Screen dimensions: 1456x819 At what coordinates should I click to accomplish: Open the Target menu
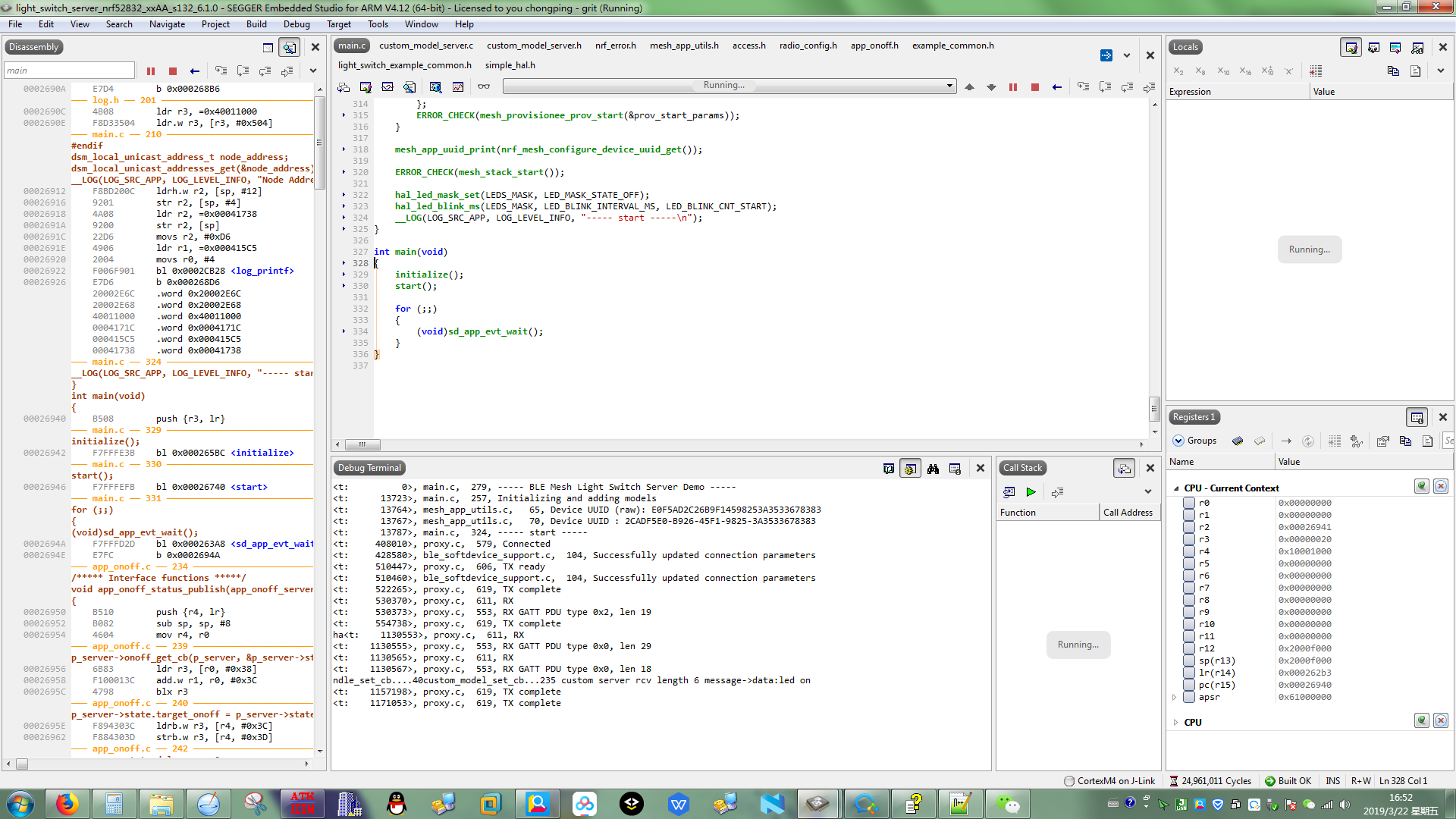click(x=339, y=24)
